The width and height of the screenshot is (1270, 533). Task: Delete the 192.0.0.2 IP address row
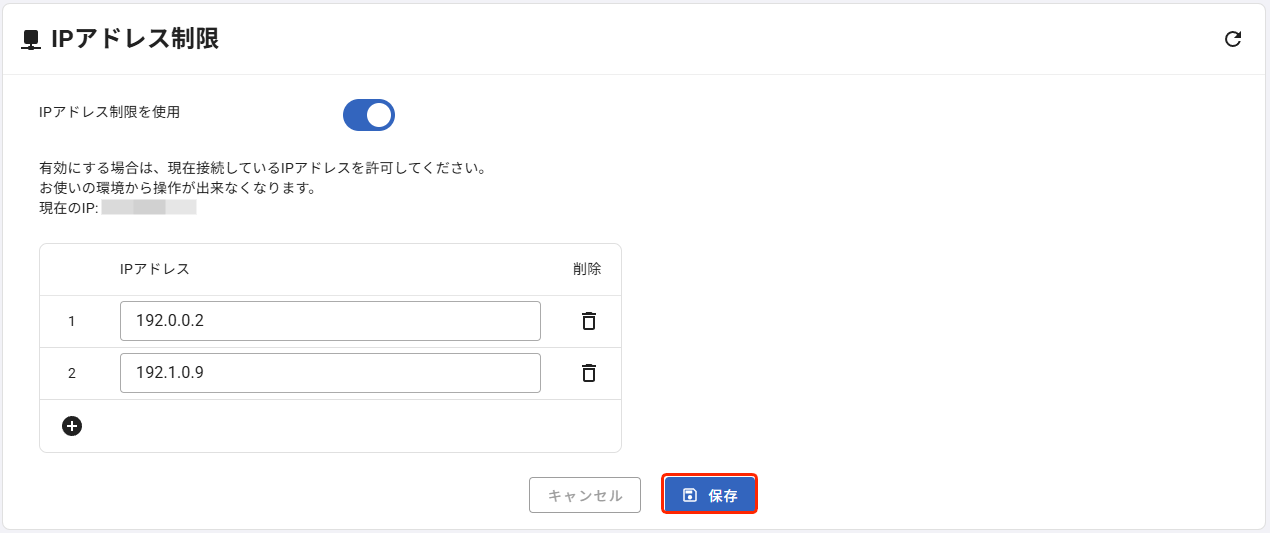[x=589, y=321]
